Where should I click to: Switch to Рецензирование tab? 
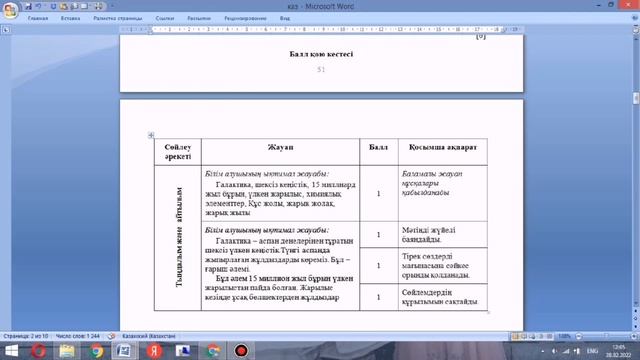[x=245, y=18]
